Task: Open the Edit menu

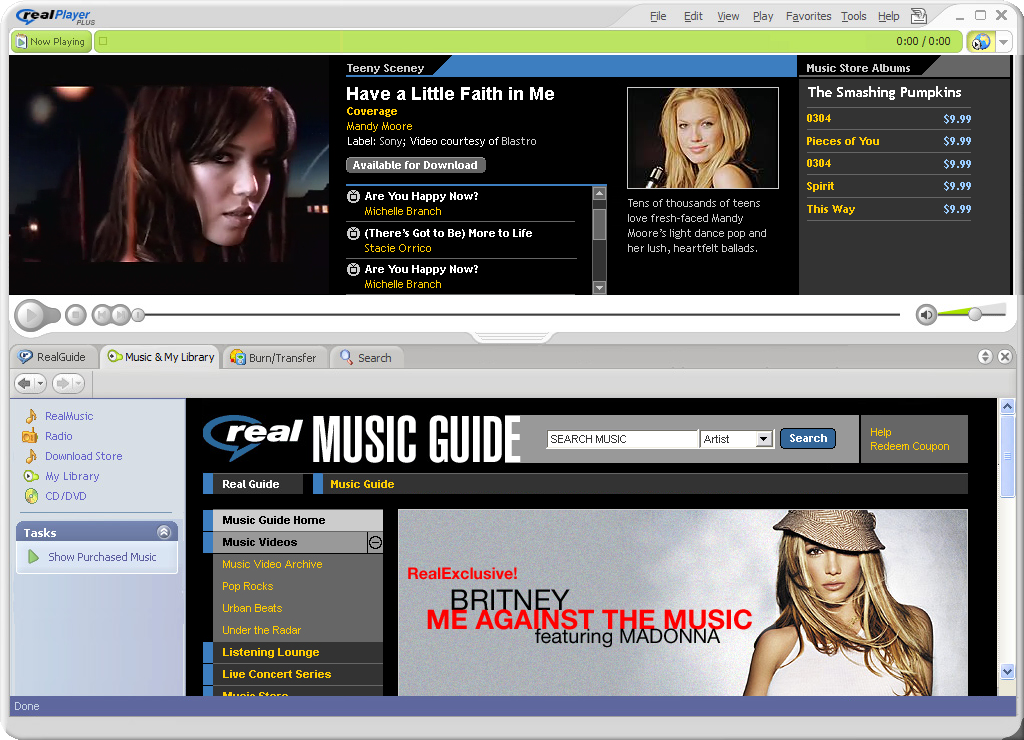Action: click(x=693, y=16)
